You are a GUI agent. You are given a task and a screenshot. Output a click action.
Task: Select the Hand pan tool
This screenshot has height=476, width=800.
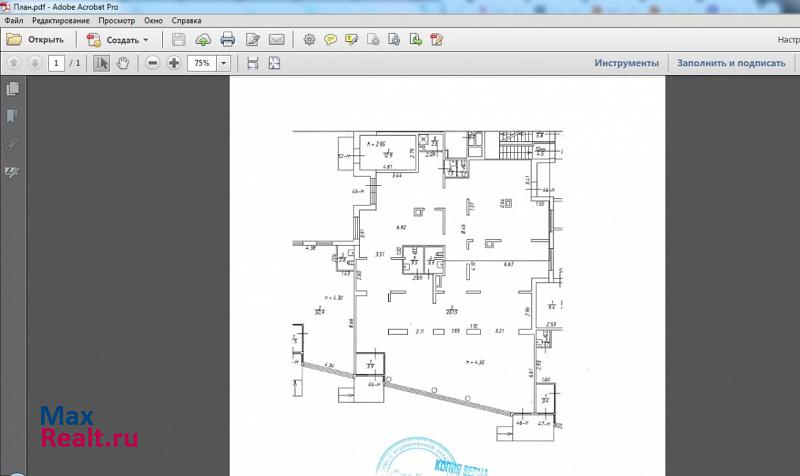pyautogui.click(x=123, y=63)
